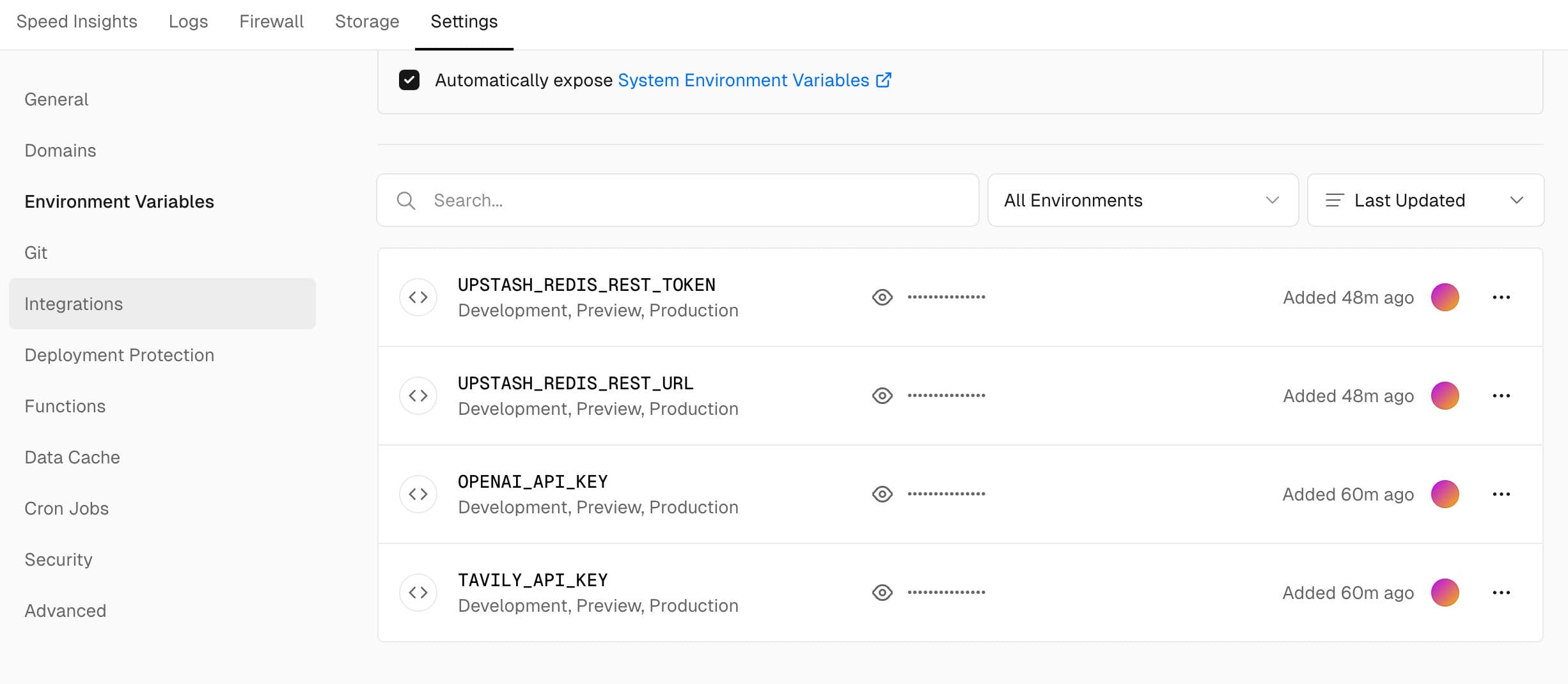Reveal the TAVILY_API_KEY value with the eye icon
The image size is (1568, 684).
coord(882,593)
